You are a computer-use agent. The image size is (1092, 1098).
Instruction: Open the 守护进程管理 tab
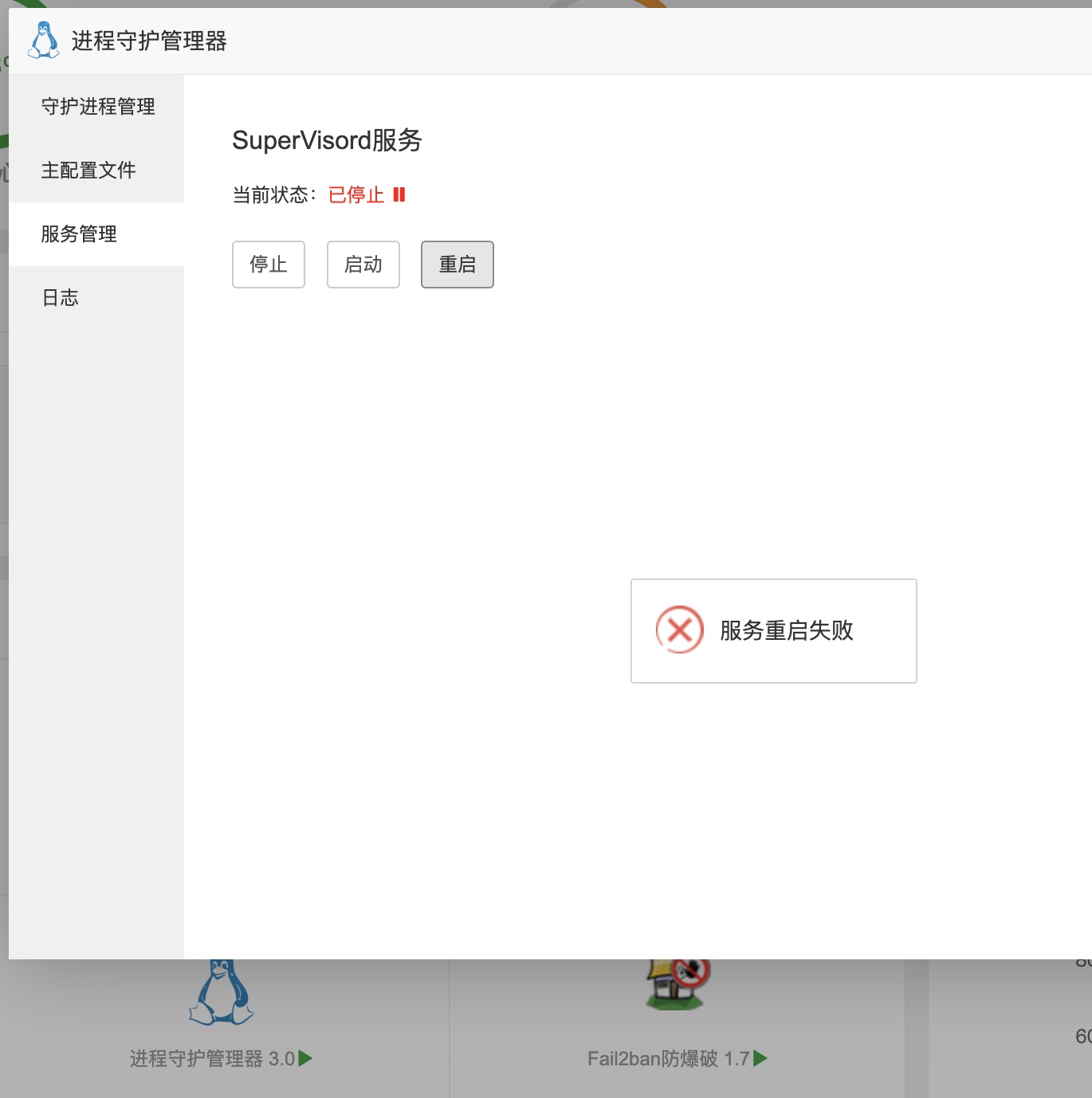[x=96, y=106]
